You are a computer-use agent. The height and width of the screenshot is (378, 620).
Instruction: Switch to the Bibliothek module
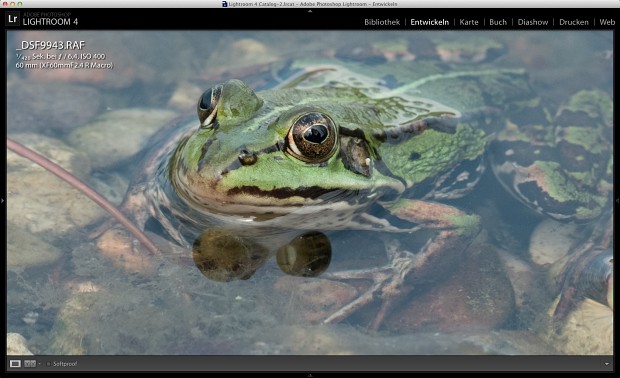(382, 22)
